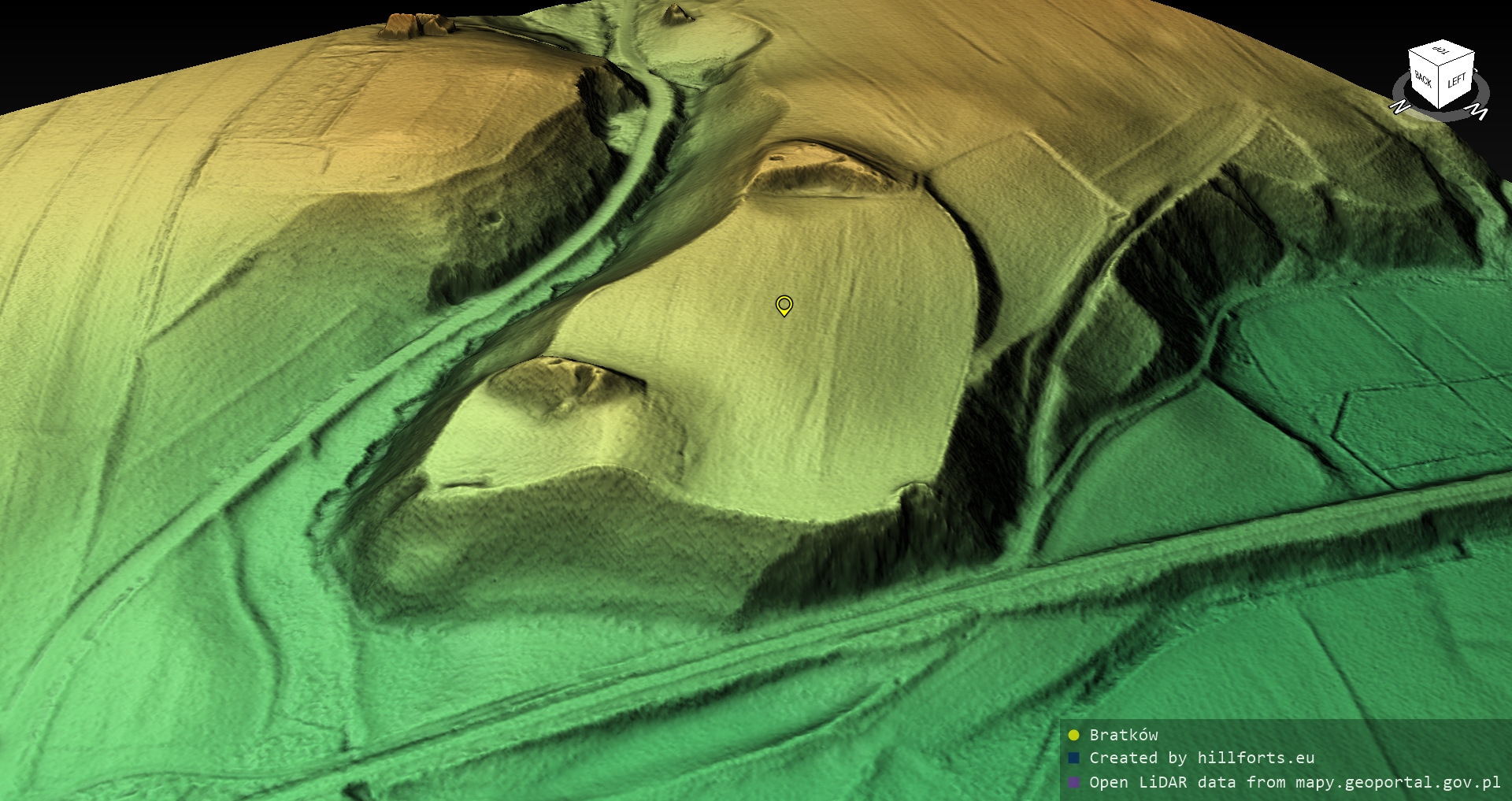
Task: Click the Bratków label in the legend
Action: click(1123, 735)
